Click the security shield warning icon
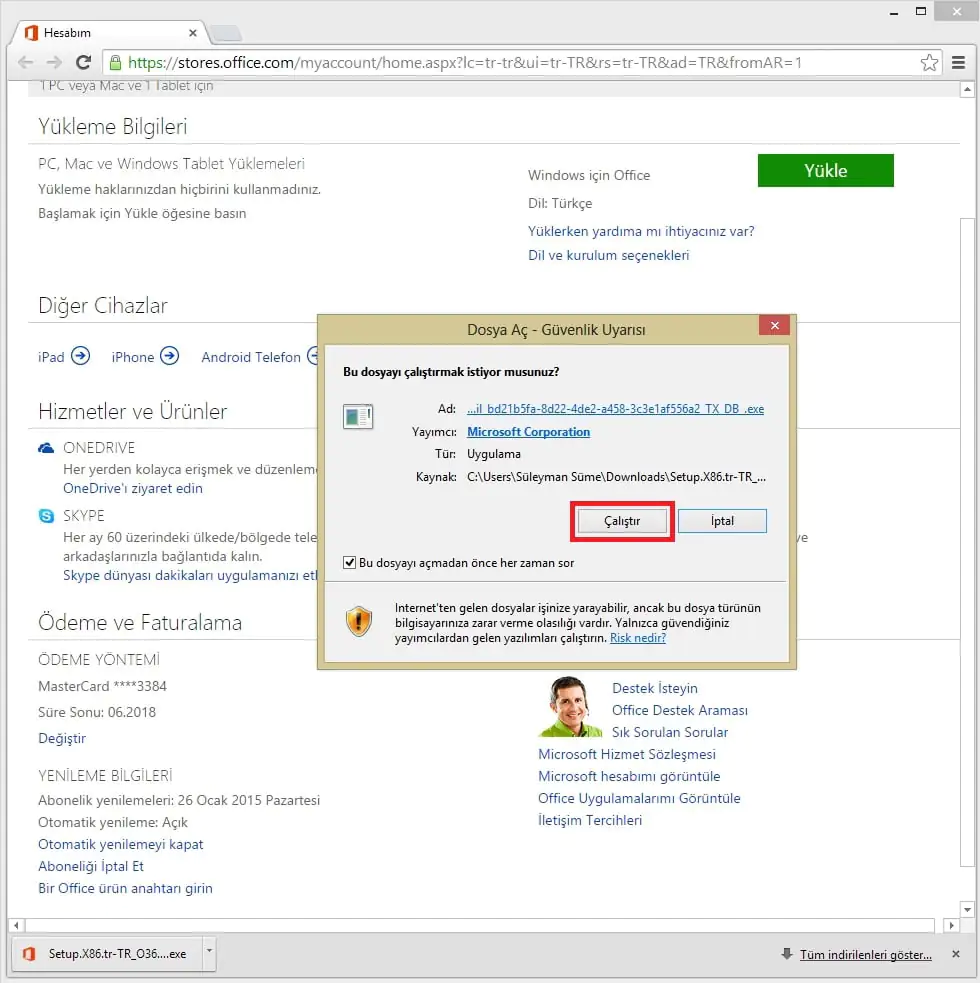 coord(359,621)
